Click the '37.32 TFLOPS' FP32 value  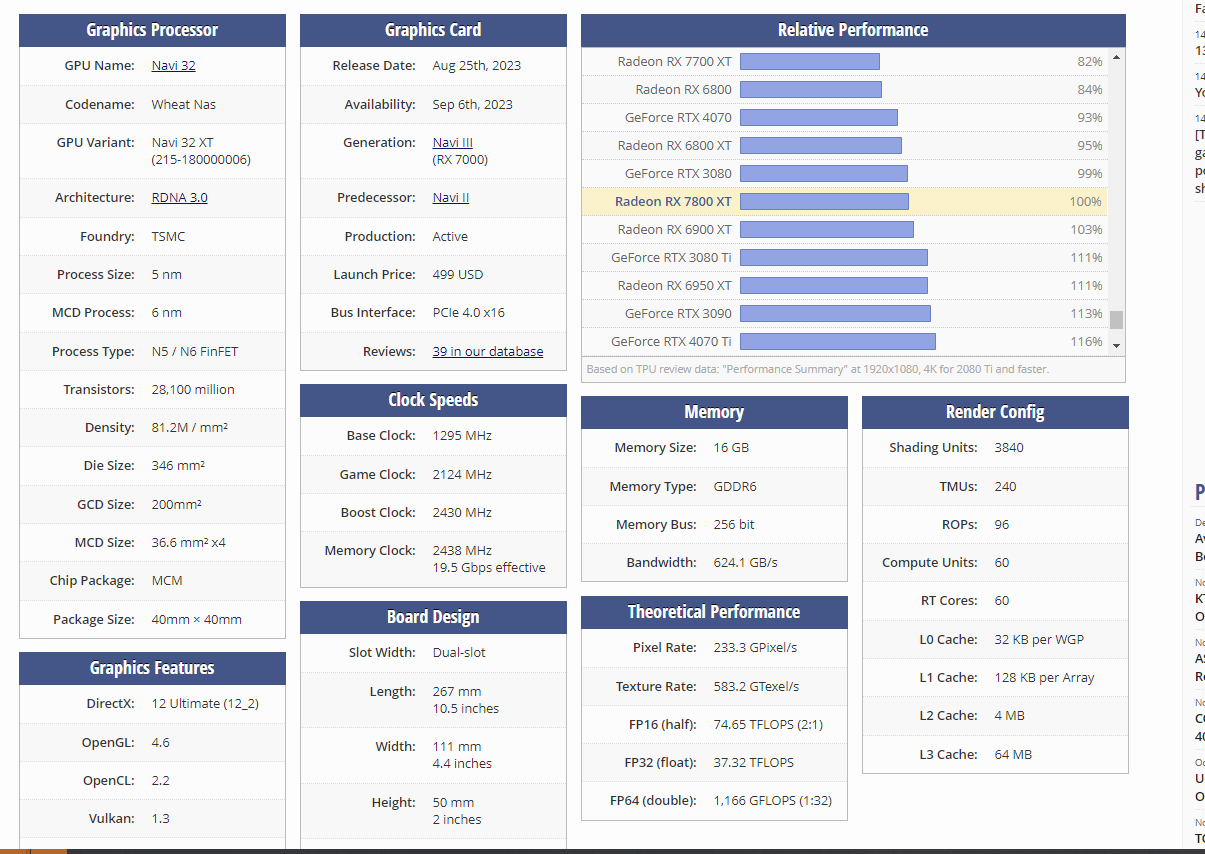click(x=754, y=763)
